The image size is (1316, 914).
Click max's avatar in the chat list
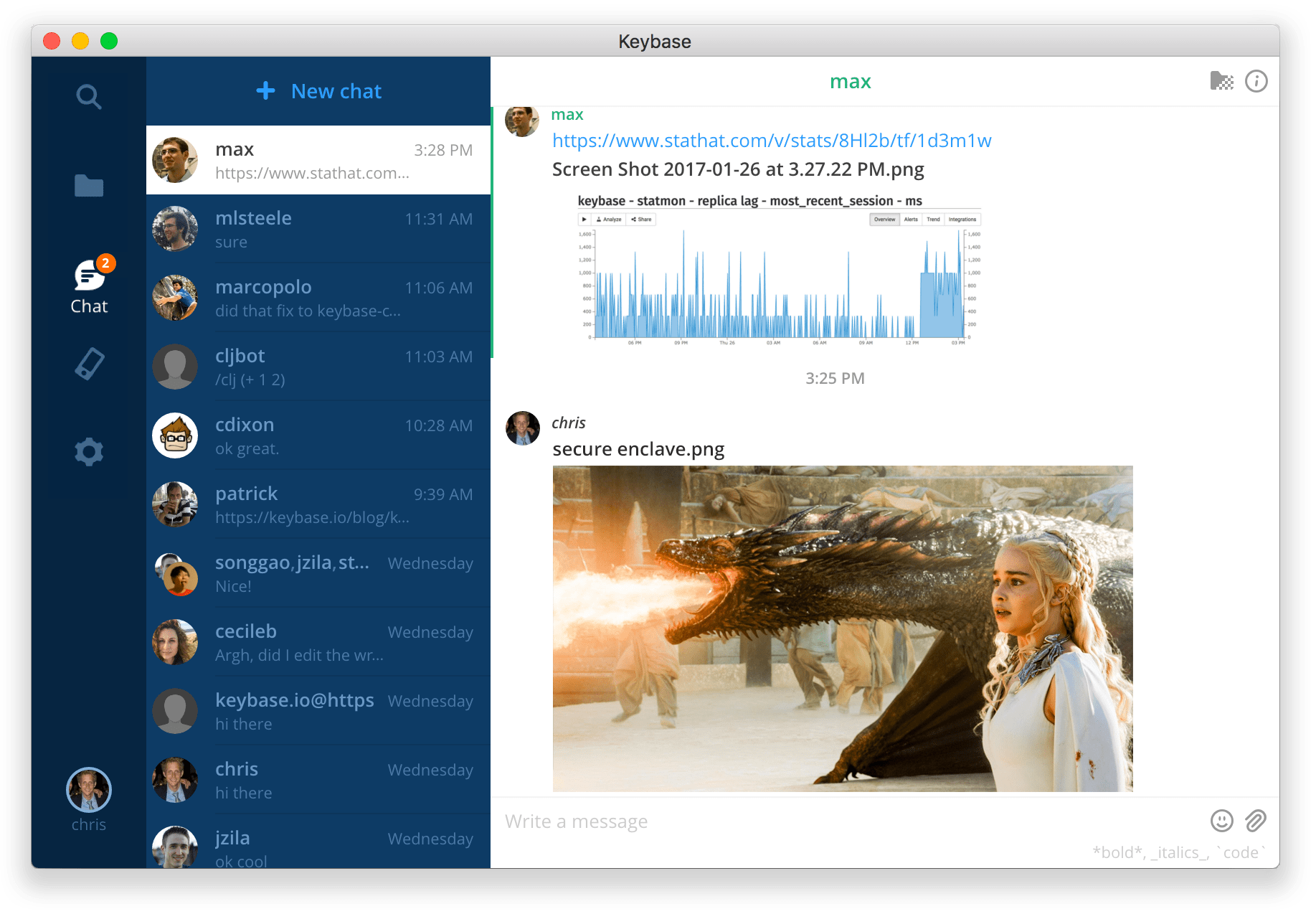(175, 160)
